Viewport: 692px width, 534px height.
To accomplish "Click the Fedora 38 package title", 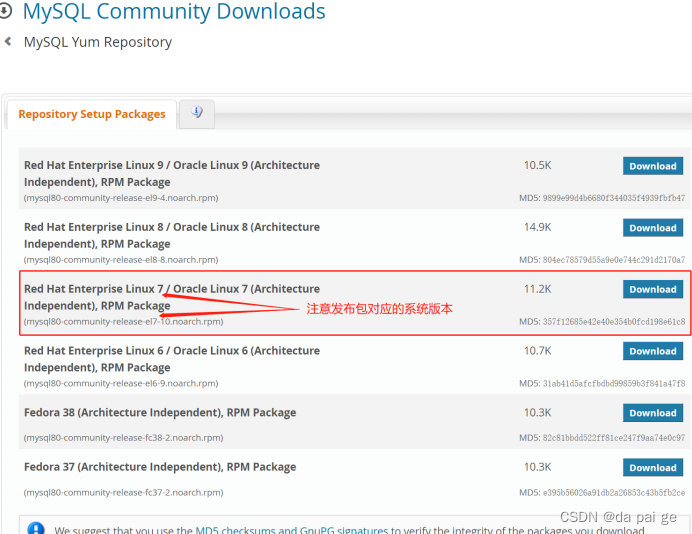I will pyautogui.click(x=160, y=413).
